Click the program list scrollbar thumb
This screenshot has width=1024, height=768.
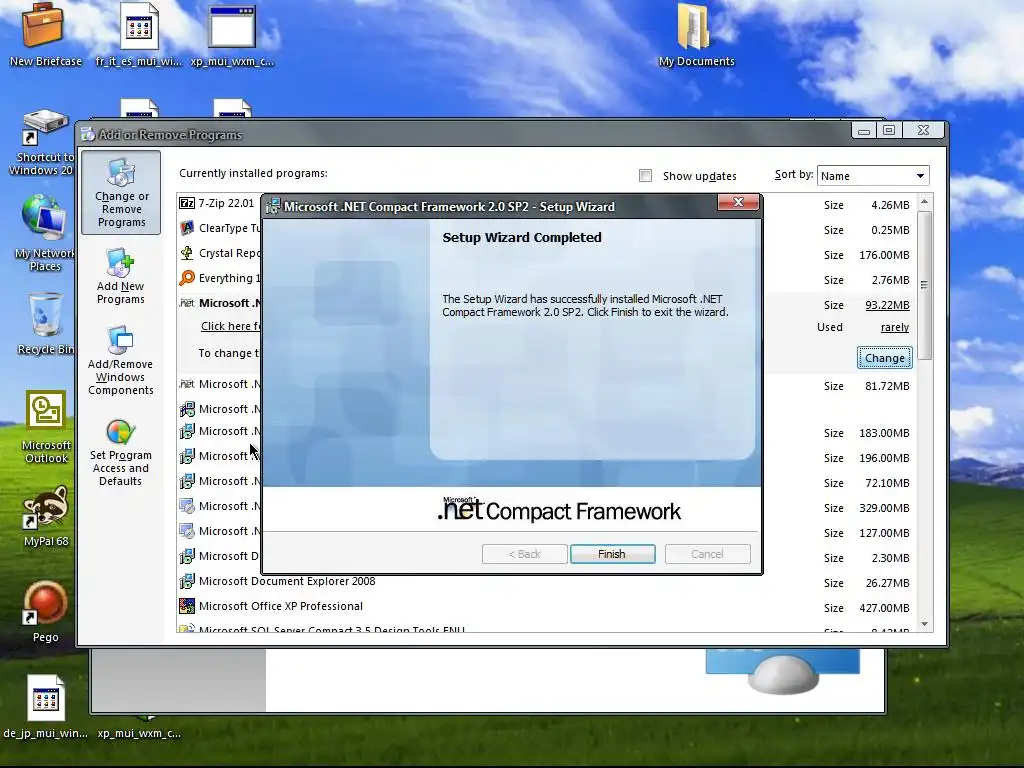tap(924, 284)
